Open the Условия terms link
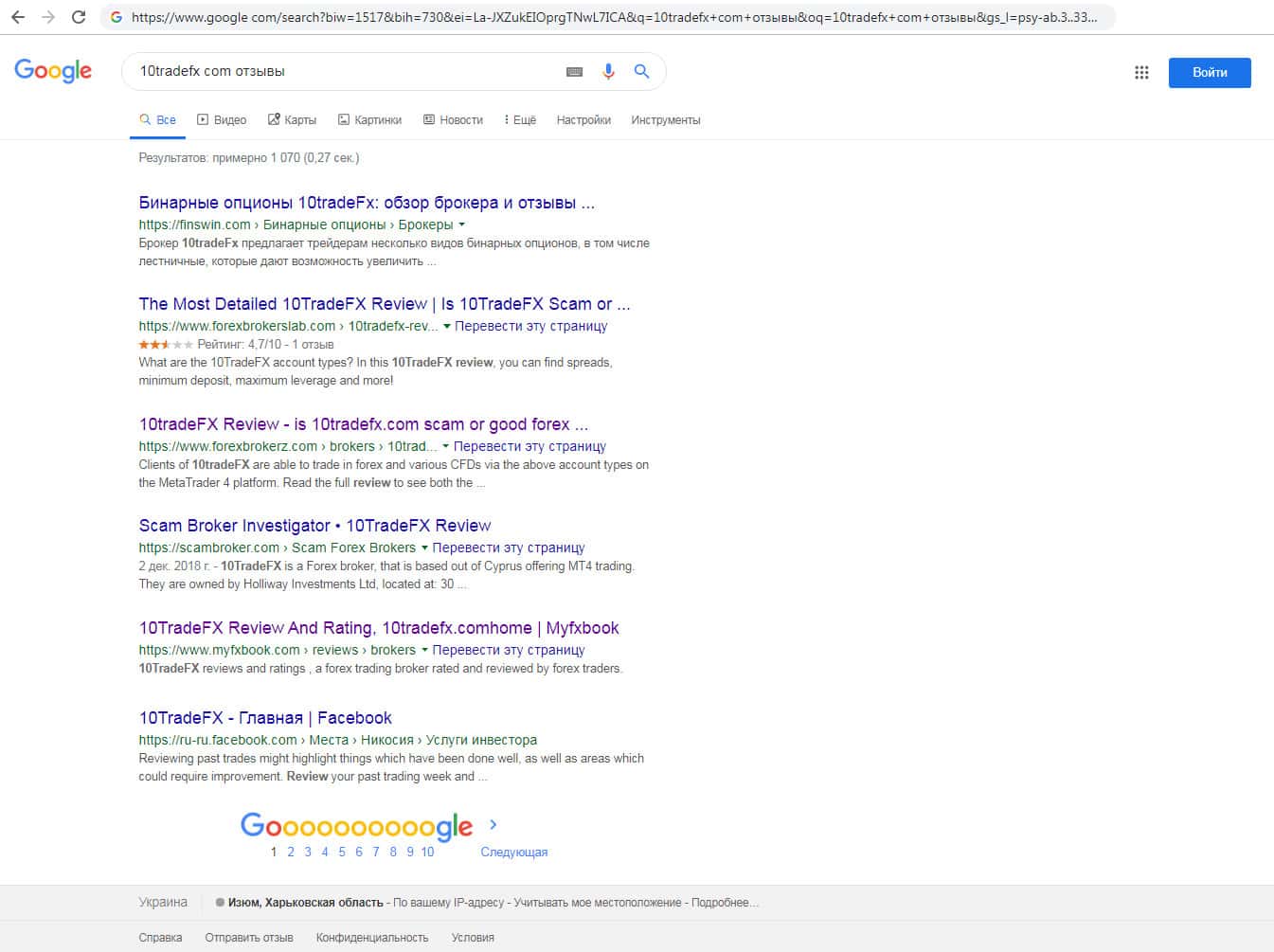The height and width of the screenshot is (952, 1274). click(x=473, y=938)
